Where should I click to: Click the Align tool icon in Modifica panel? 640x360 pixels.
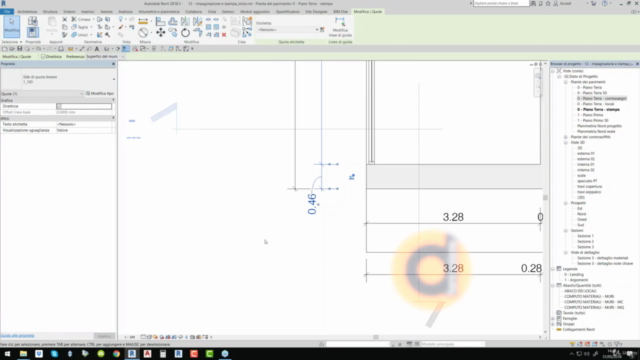tap(160, 21)
